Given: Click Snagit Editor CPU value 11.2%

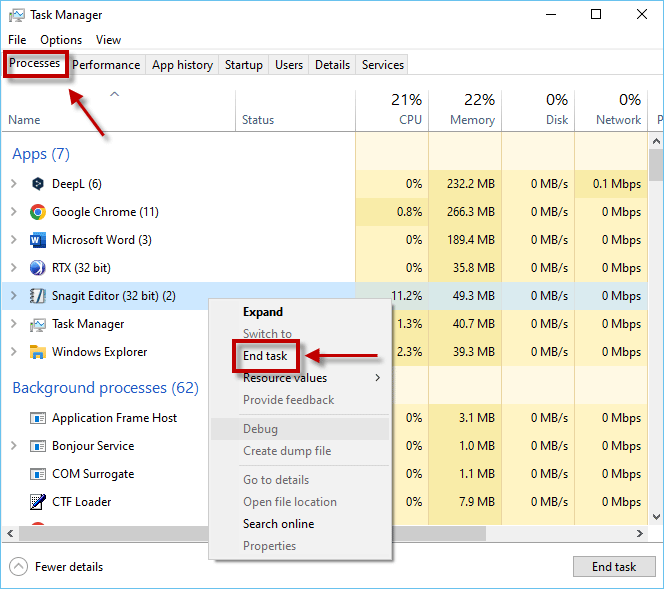Looking at the screenshot, I should pyautogui.click(x=407, y=296).
